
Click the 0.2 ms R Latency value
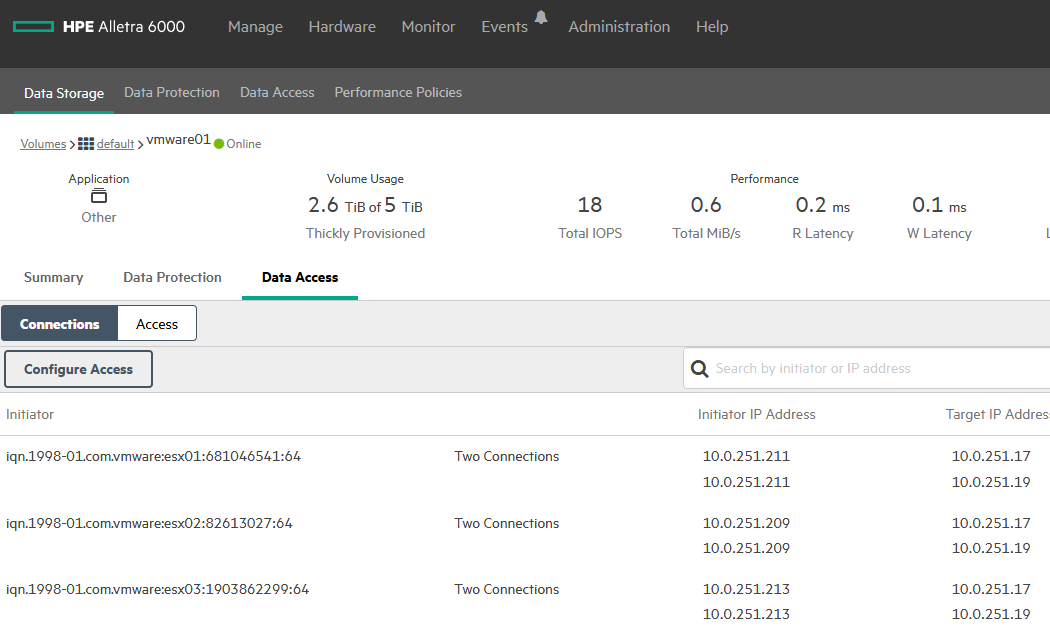click(823, 205)
